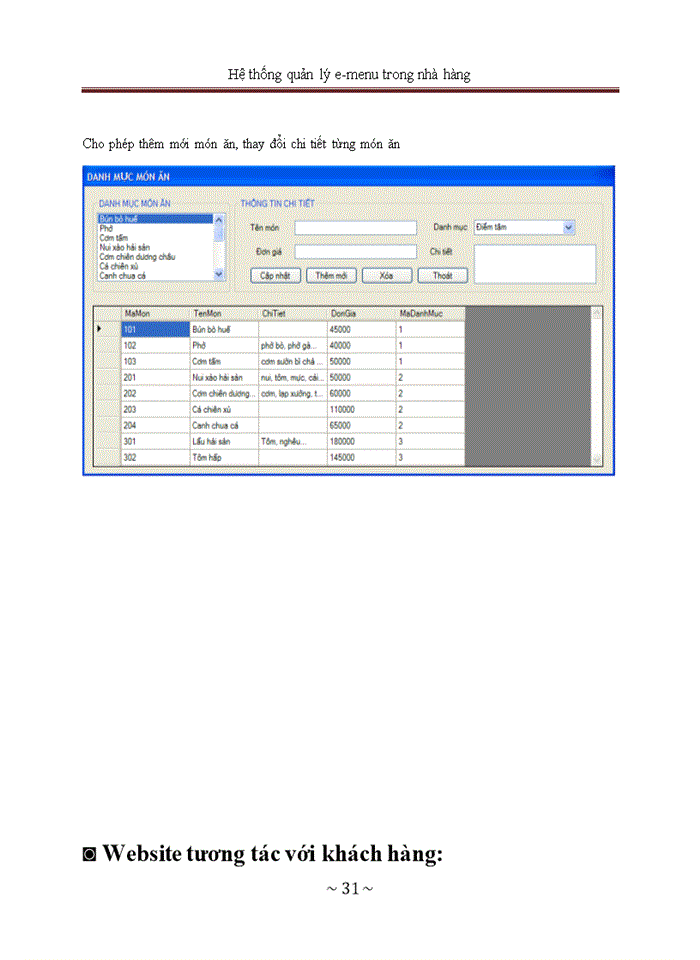Click the DonGia cell 180000
The width and height of the screenshot is (700, 960).
[361, 441]
